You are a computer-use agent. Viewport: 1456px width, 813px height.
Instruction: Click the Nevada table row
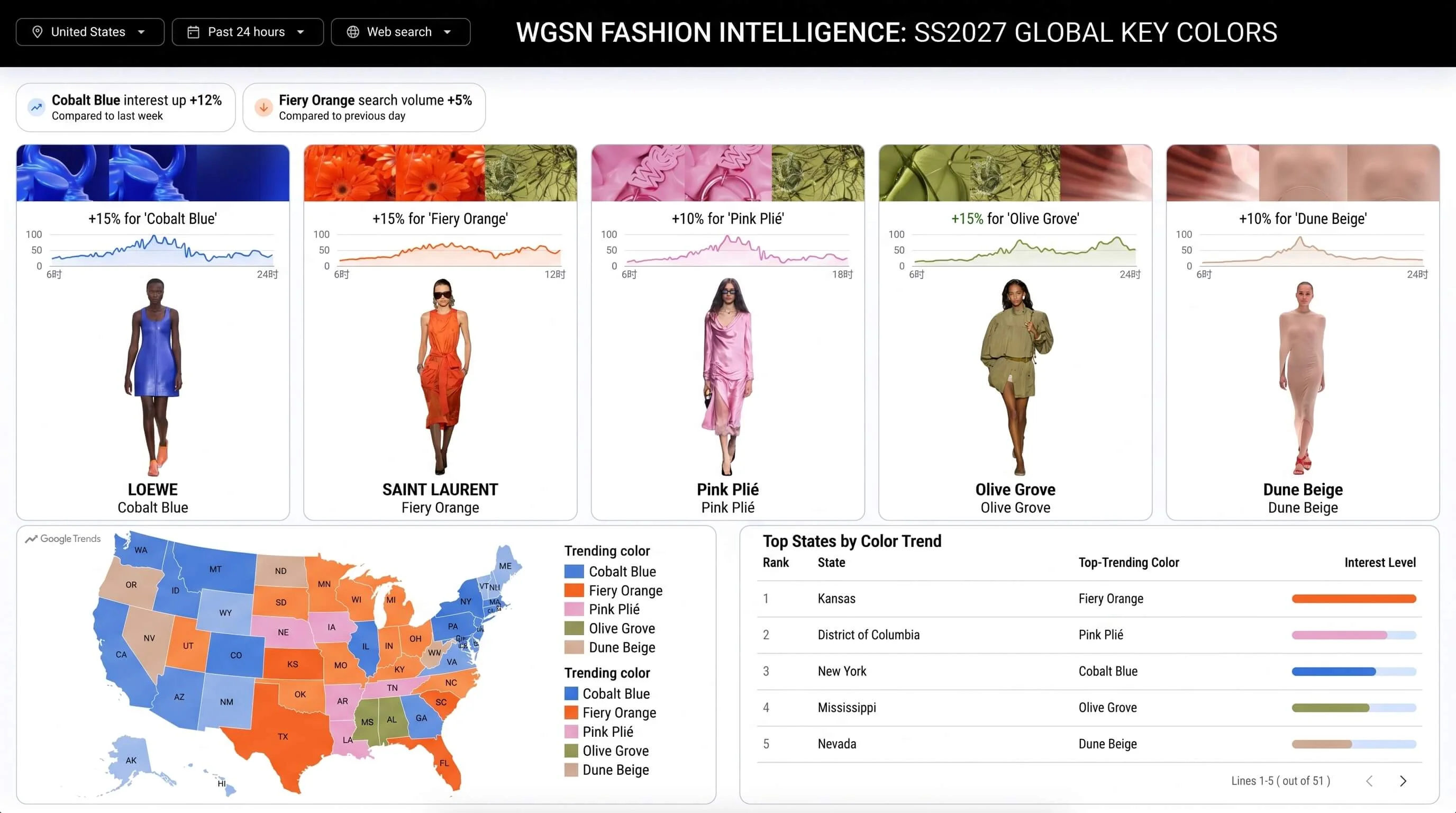click(1089, 744)
